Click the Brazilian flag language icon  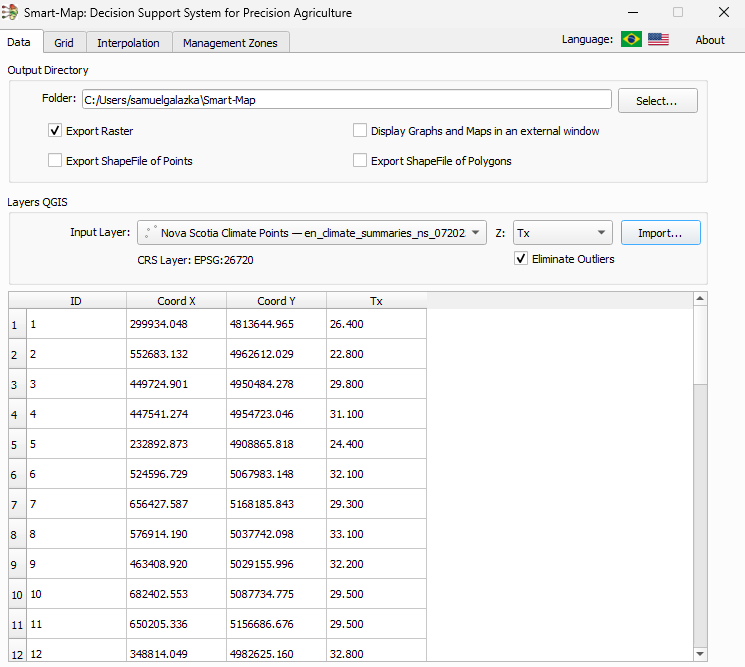click(x=631, y=39)
